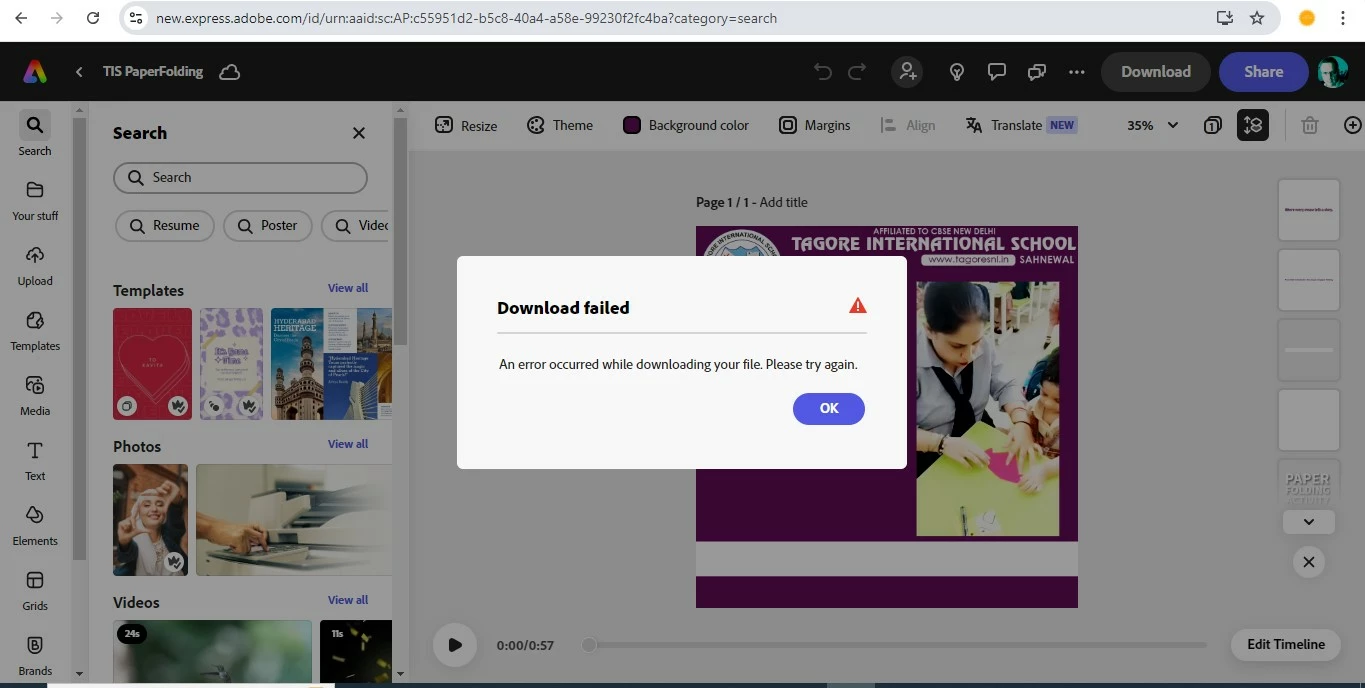Go back using arrow beside TIS PaperFolding
Viewport: 1365px width, 688px height.
[79, 72]
